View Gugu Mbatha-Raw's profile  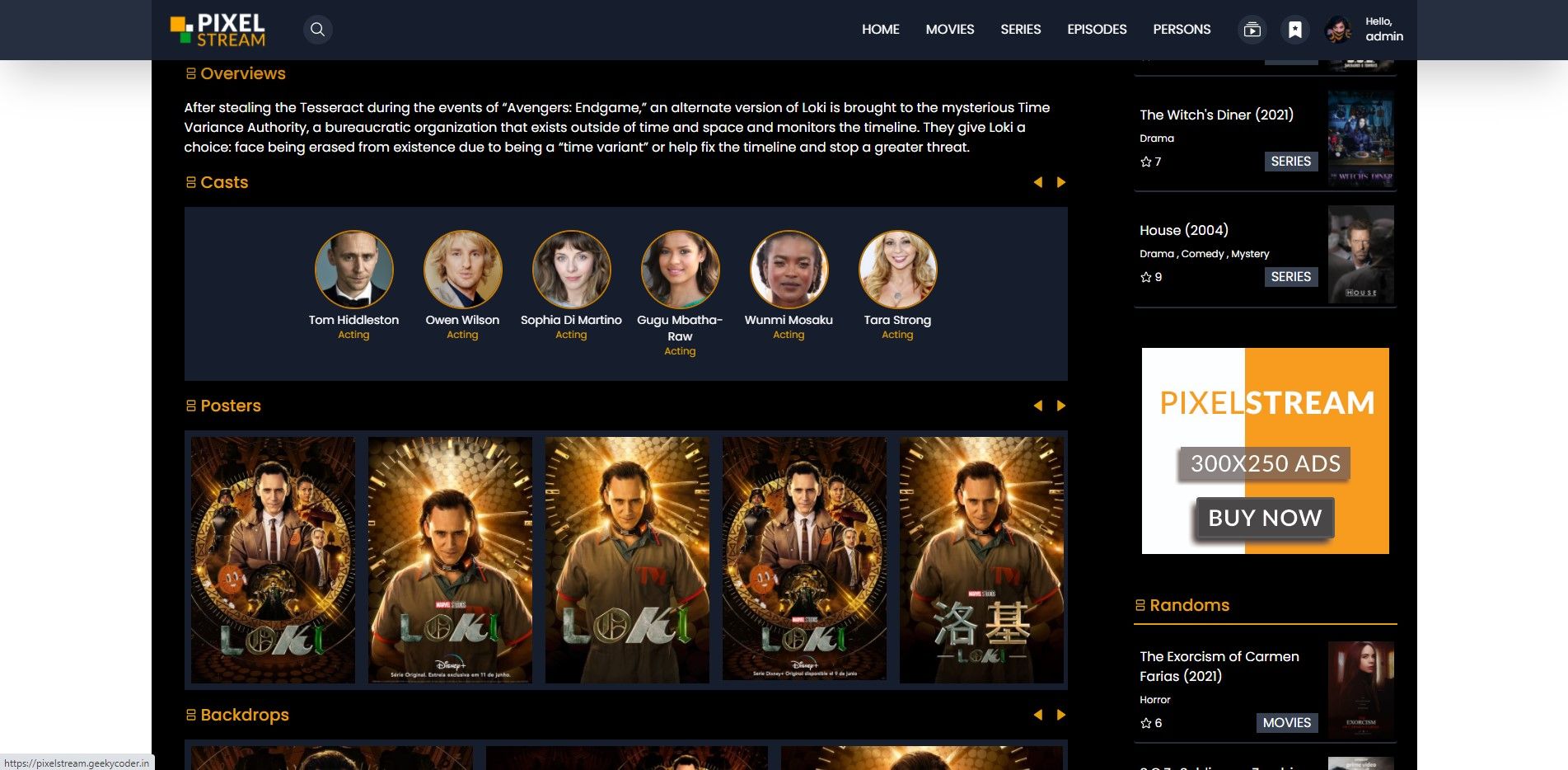click(680, 328)
